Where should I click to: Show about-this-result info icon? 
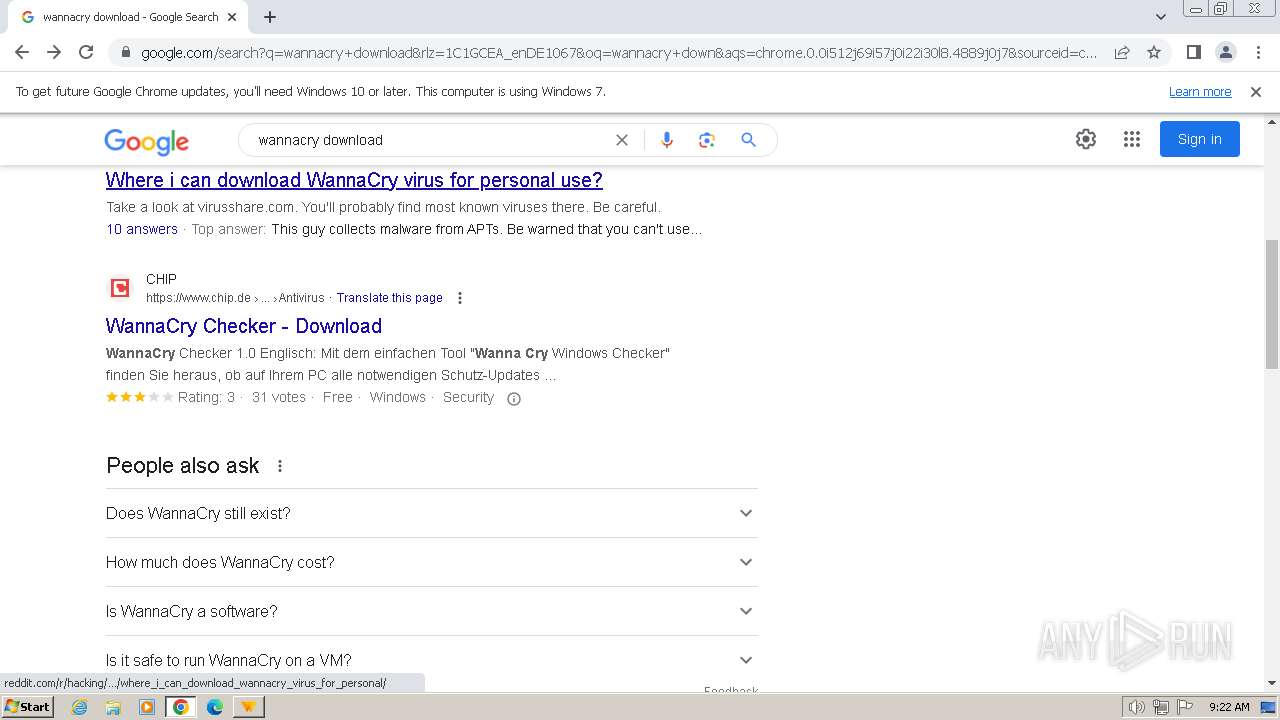[514, 399]
